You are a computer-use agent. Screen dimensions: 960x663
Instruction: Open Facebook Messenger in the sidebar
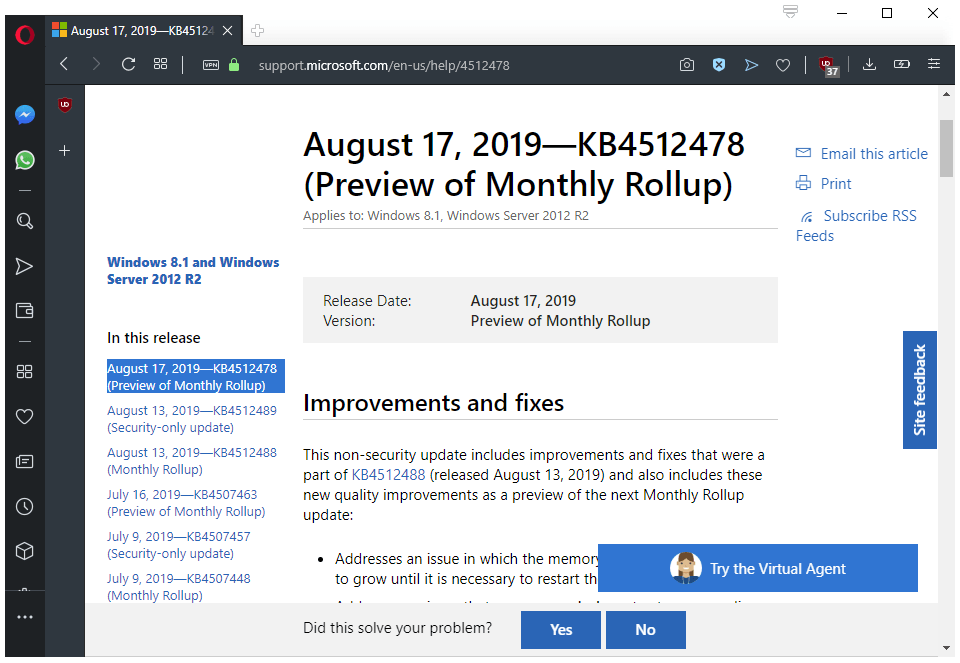coord(24,114)
